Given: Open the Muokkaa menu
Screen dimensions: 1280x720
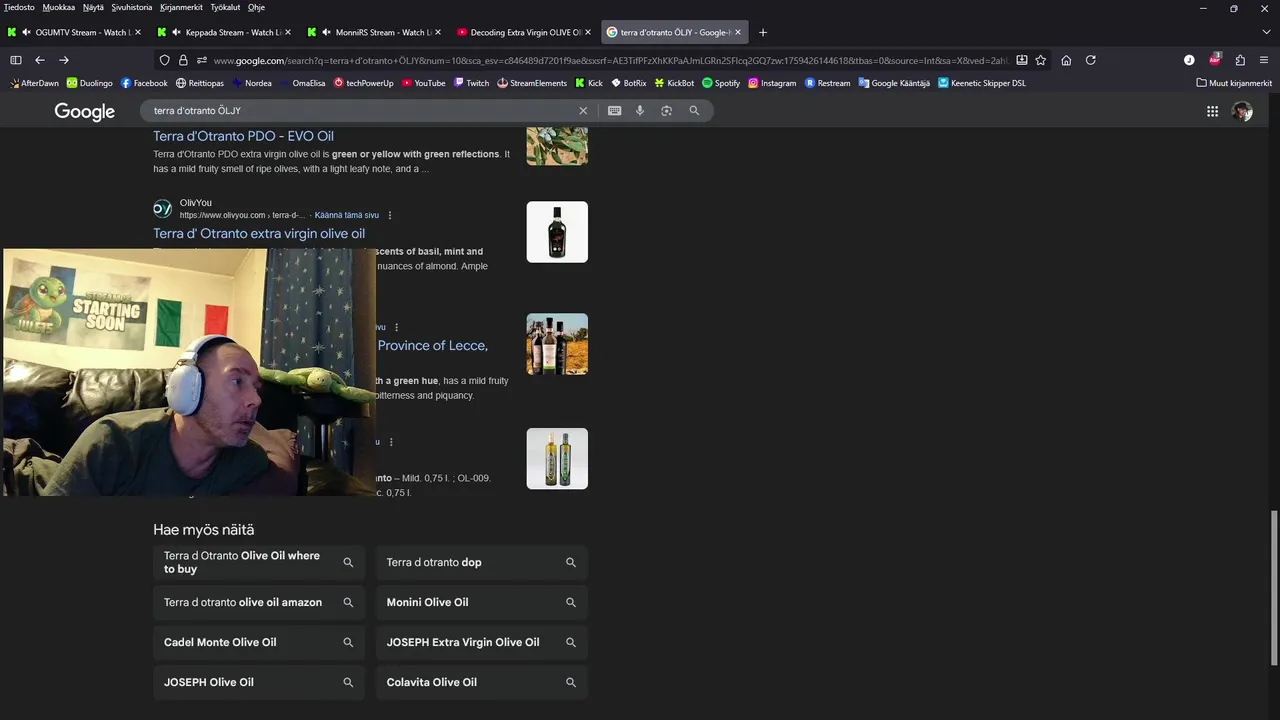Looking at the screenshot, I should (58, 7).
